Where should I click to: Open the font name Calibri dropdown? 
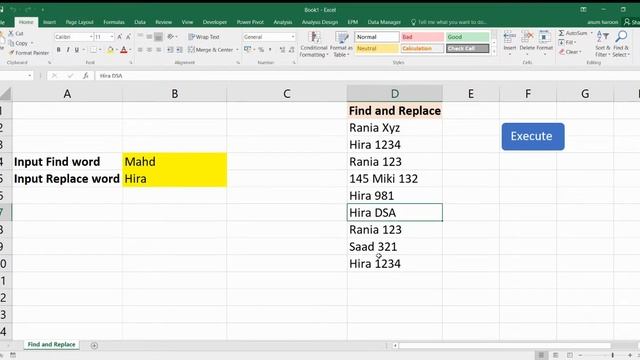(91, 37)
